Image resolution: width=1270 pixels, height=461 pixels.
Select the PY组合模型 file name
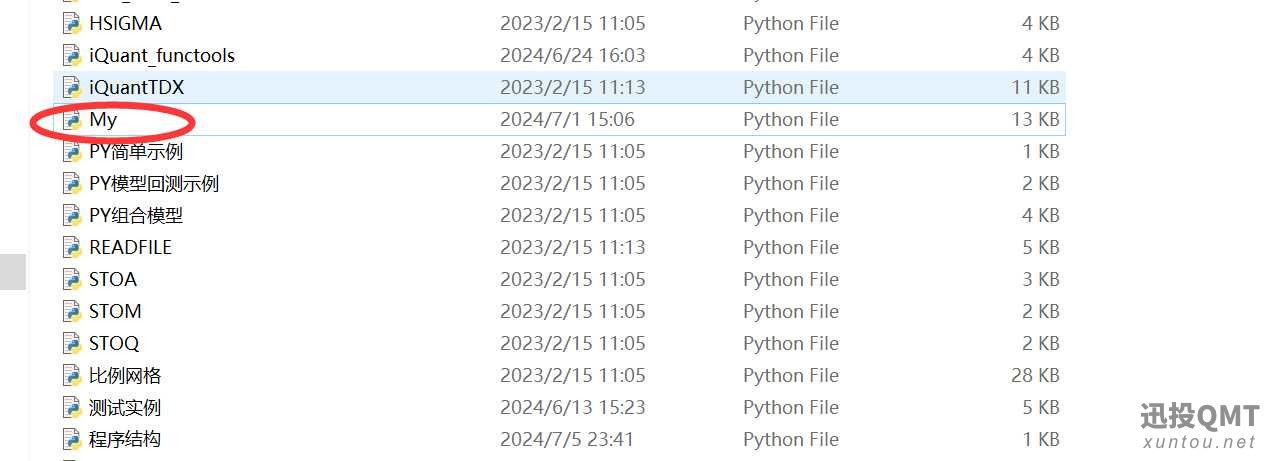pyautogui.click(x=136, y=215)
